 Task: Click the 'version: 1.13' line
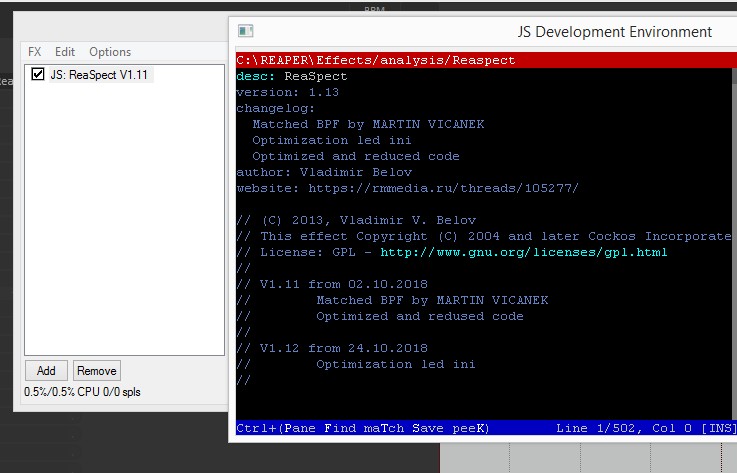coord(287,92)
